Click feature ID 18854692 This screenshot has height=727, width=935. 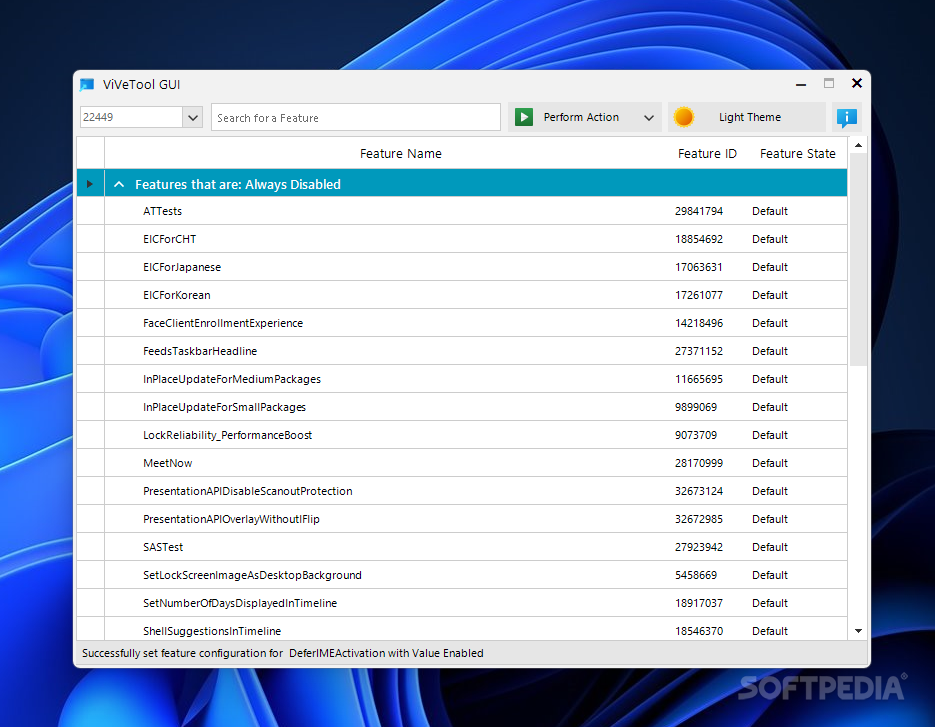pyautogui.click(x=699, y=239)
